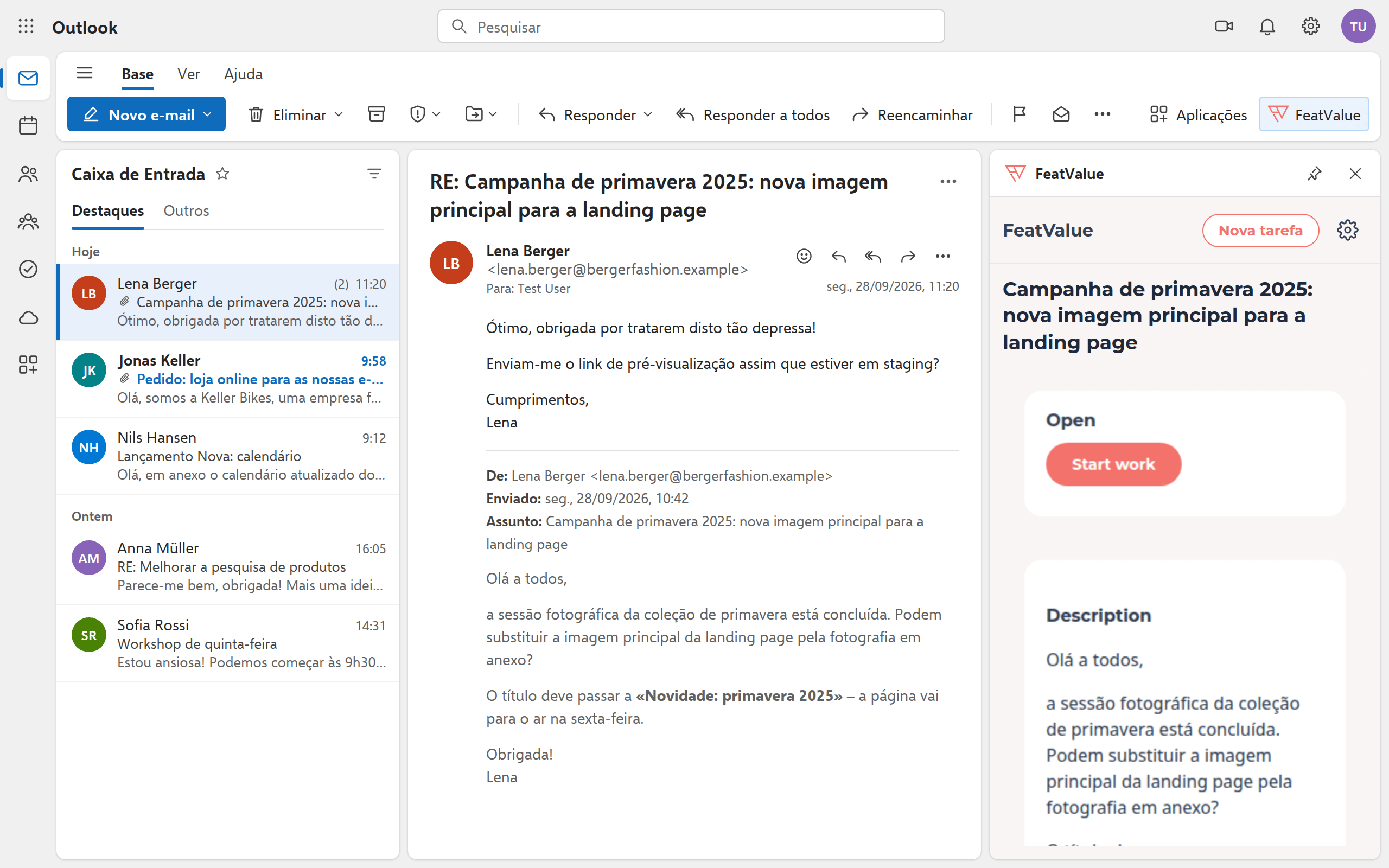This screenshot has width=1389, height=868.
Task: Open Nils Hansen's Lançamento Nova email
Action: pos(228,456)
